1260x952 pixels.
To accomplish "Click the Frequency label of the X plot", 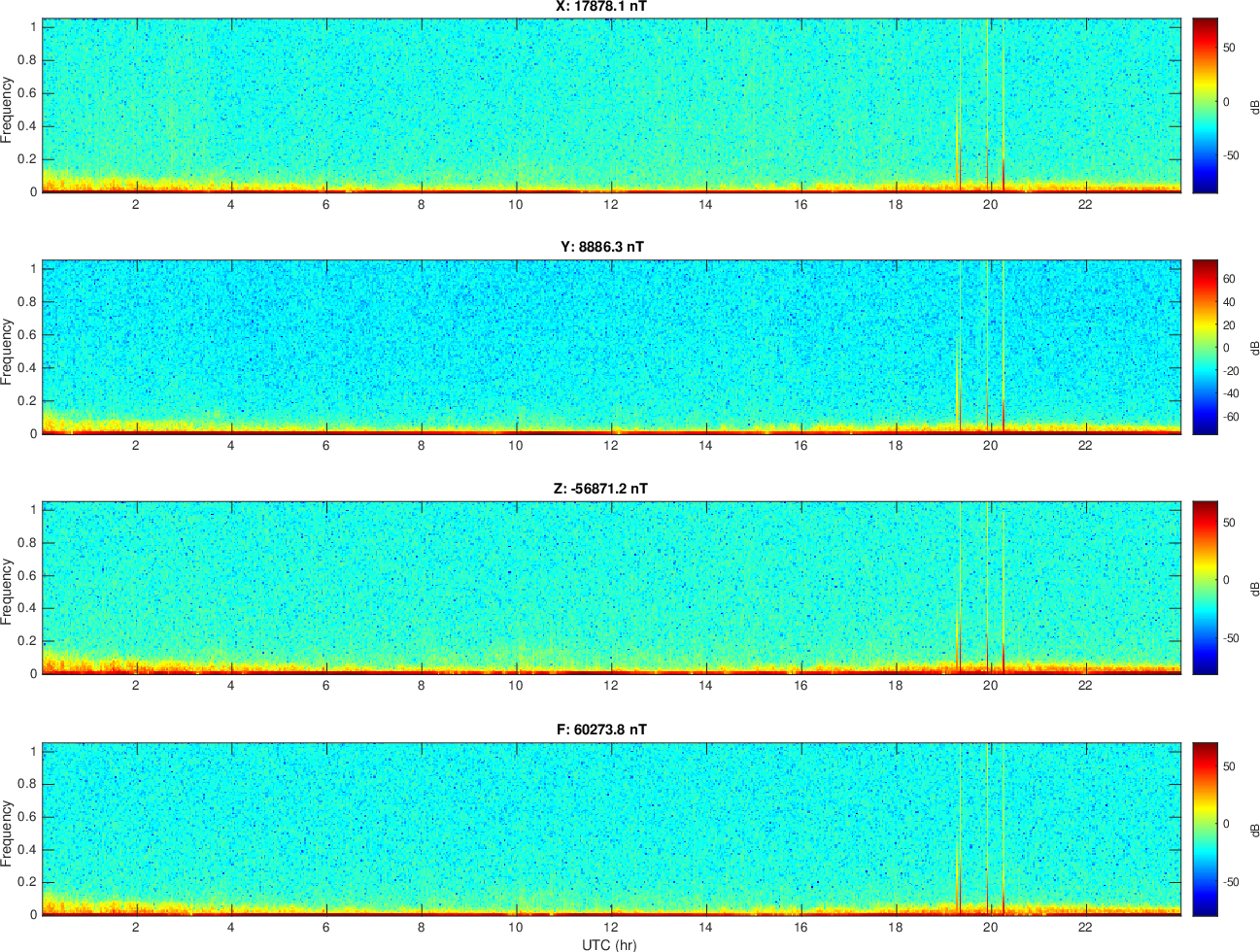I will coord(8,110).
